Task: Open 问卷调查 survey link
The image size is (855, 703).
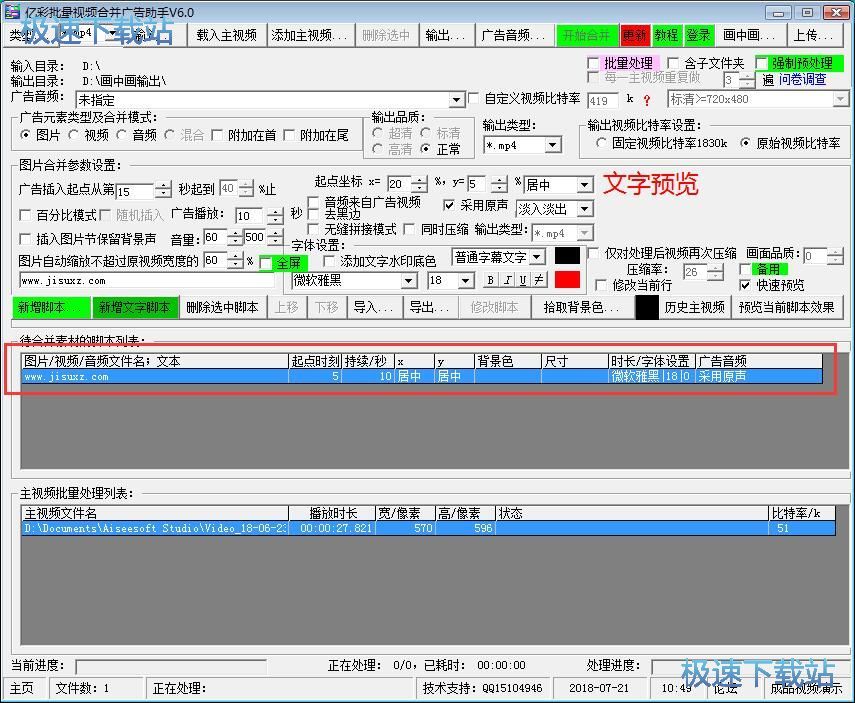Action: point(802,80)
